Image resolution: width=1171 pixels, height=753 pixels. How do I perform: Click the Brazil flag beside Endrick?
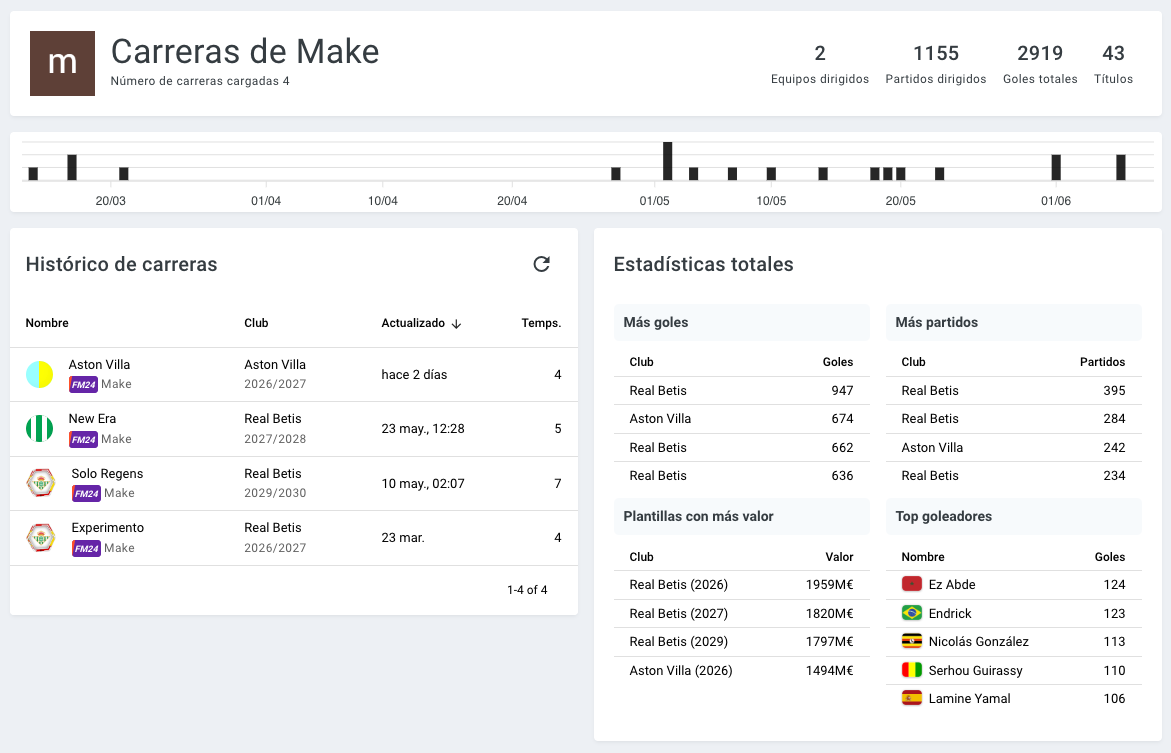[912, 613]
